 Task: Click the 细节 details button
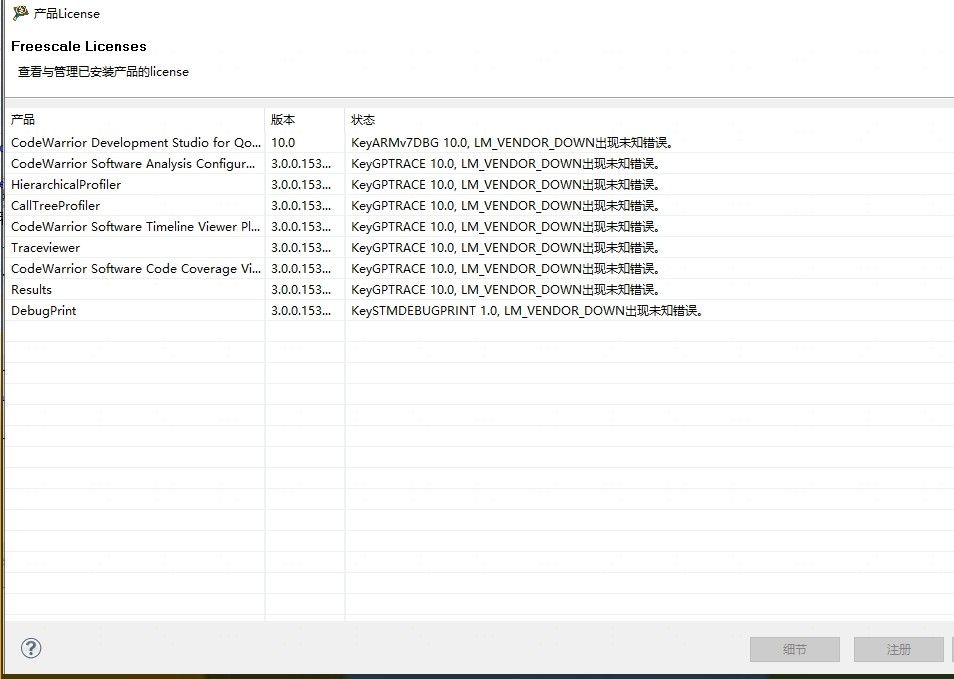[x=795, y=649]
